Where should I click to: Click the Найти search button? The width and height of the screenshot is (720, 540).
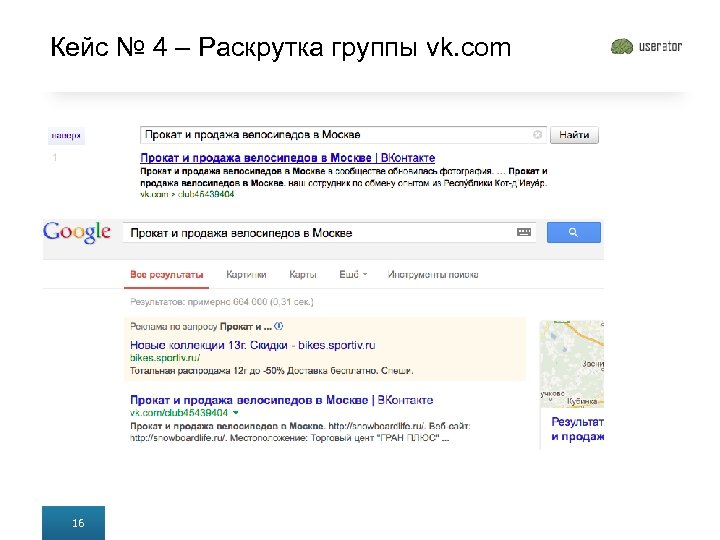coord(574,135)
